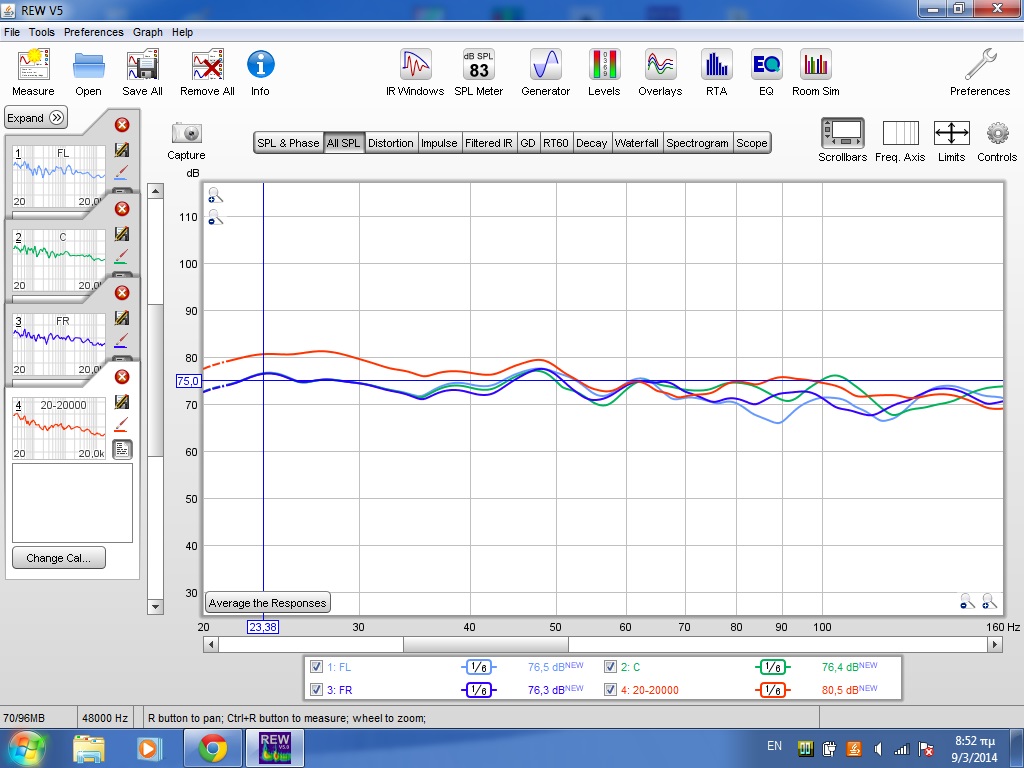
Task: Click the Measure icon
Action: (33, 66)
